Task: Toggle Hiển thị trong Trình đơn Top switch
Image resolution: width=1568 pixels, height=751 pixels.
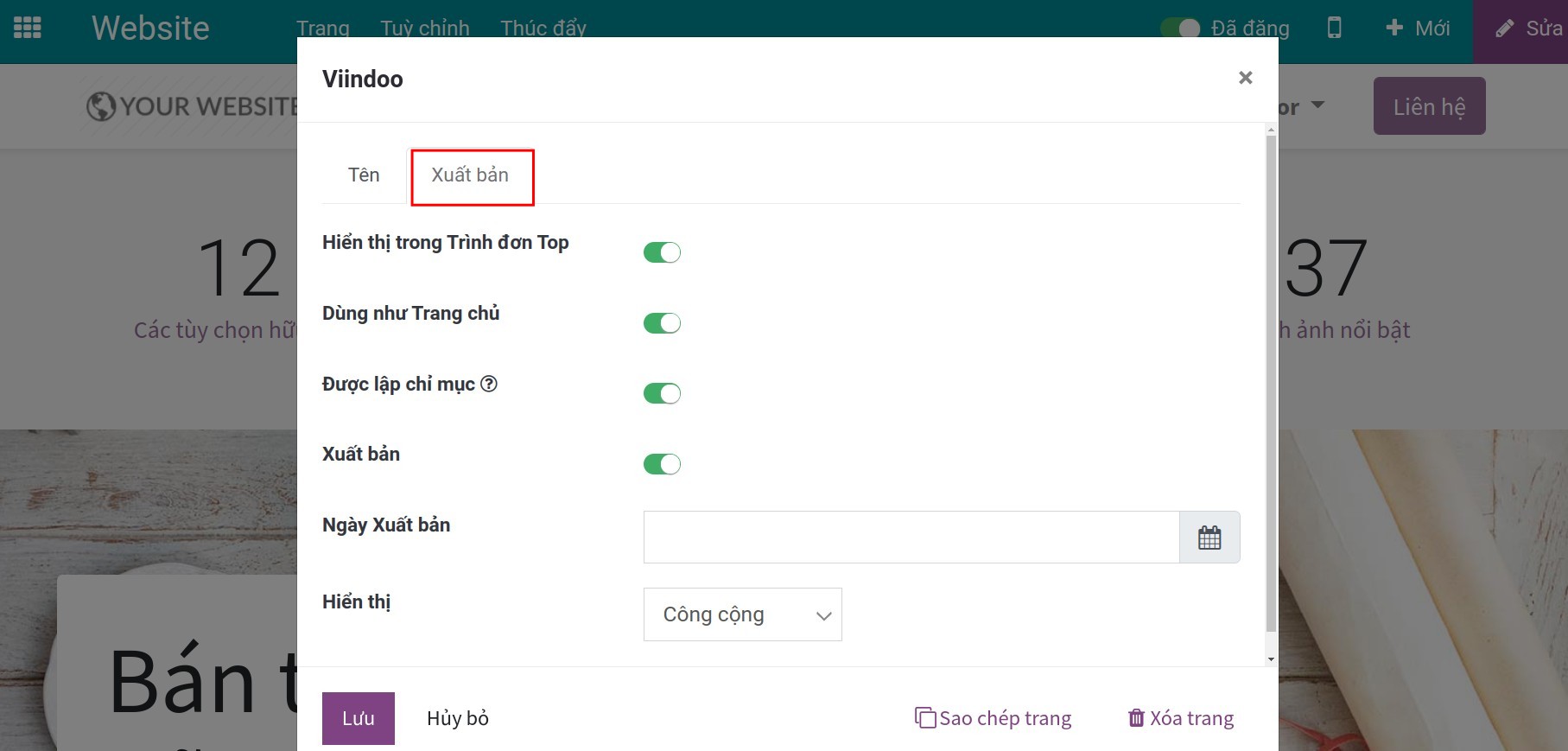Action: click(662, 252)
